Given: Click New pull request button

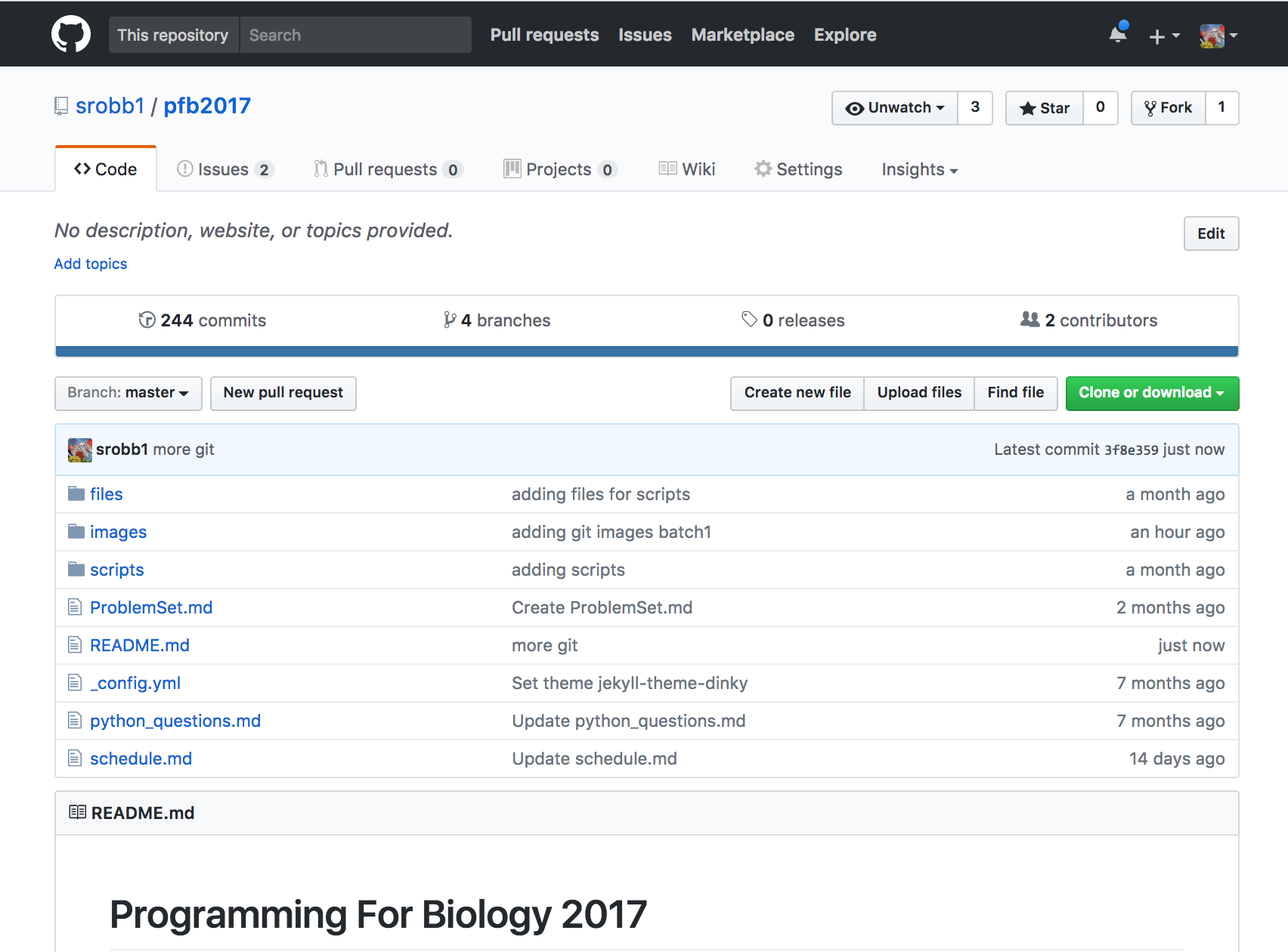Looking at the screenshot, I should click(x=283, y=394).
